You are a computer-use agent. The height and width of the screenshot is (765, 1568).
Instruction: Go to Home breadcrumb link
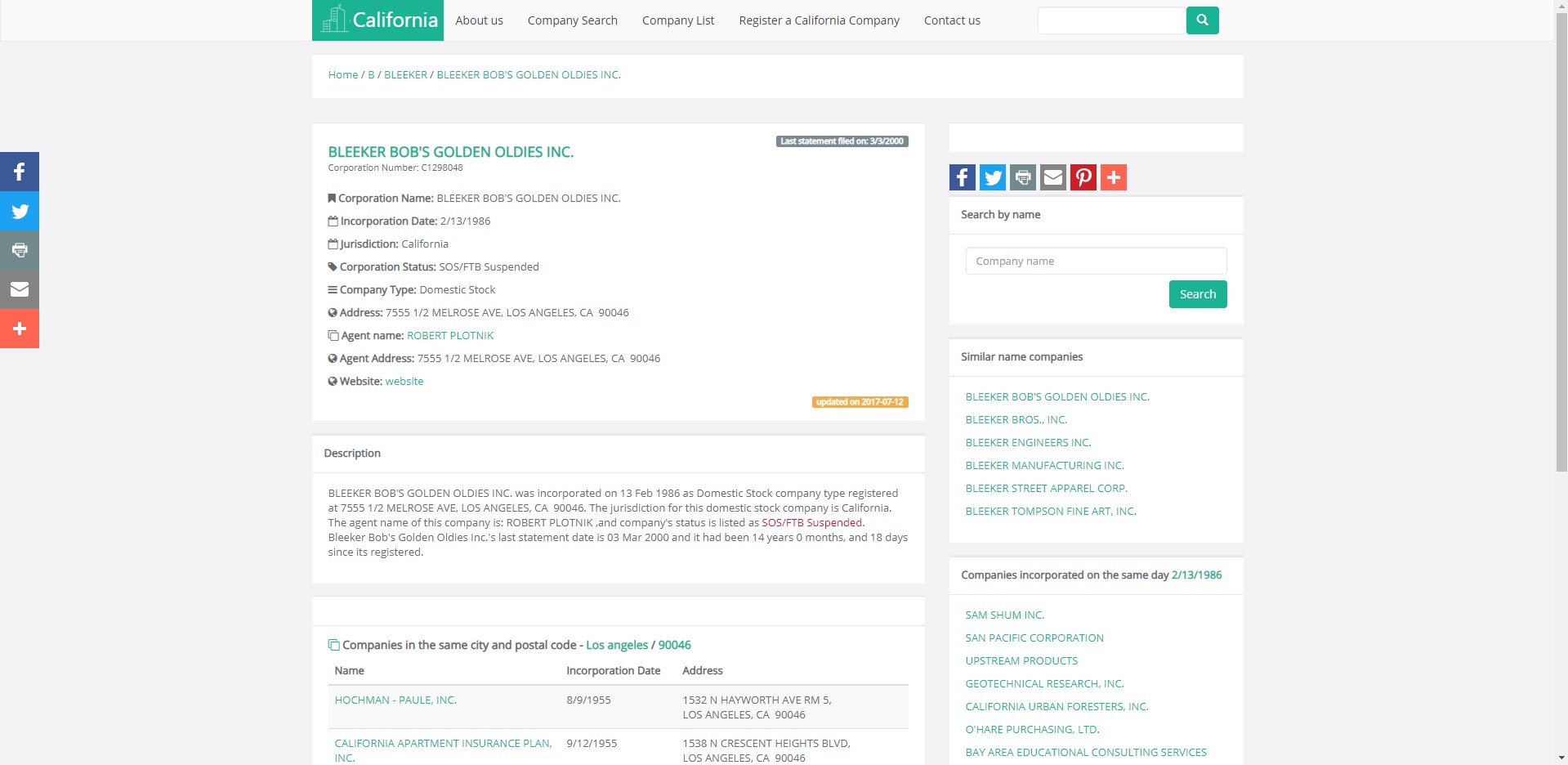[343, 74]
